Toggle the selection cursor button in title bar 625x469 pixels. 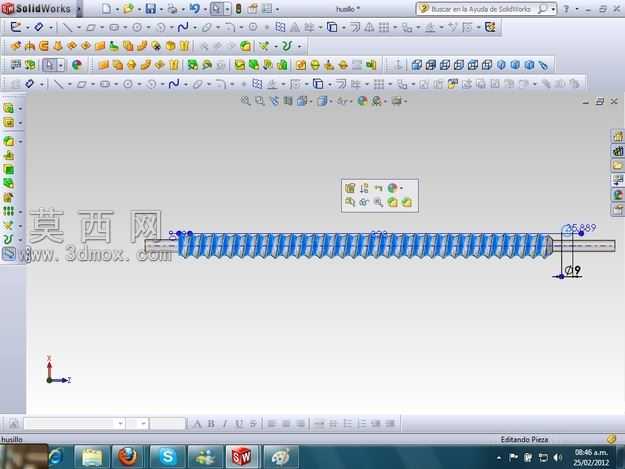pos(216,9)
